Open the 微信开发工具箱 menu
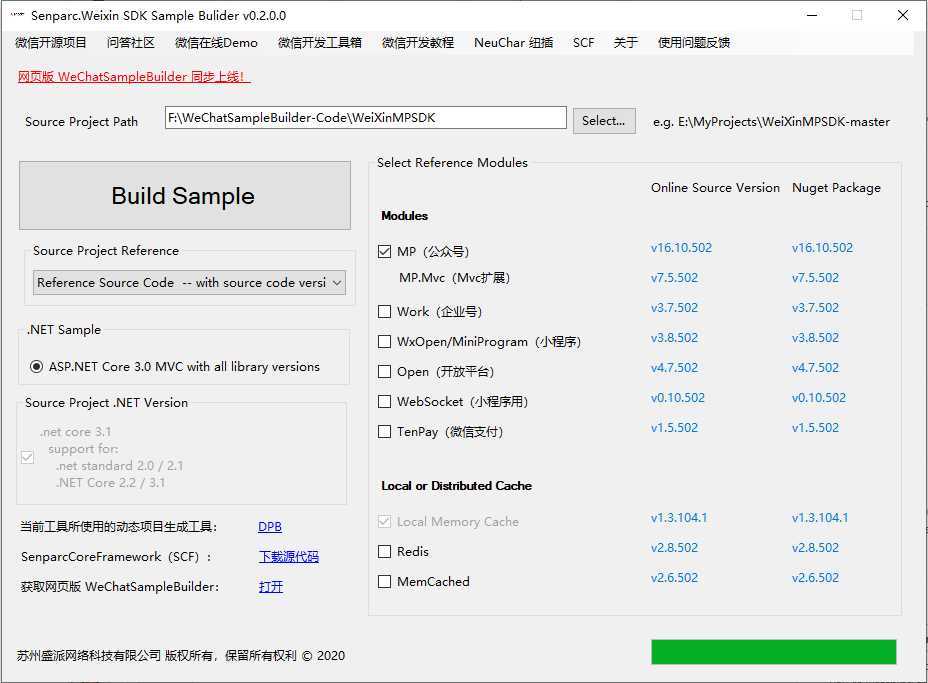 click(320, 43)
